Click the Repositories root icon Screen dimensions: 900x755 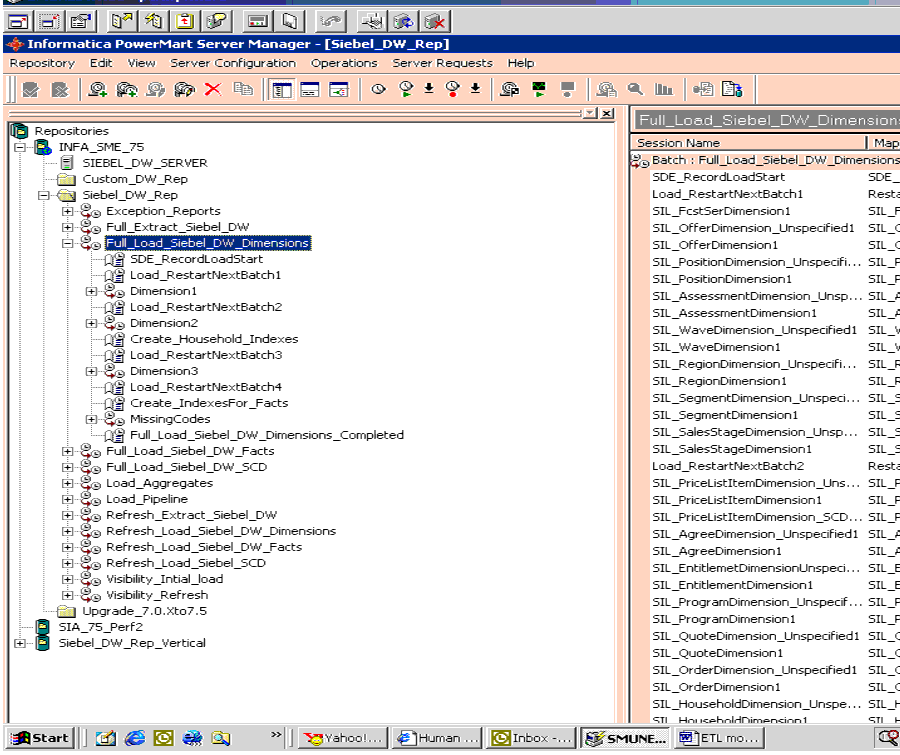point(19,131)
